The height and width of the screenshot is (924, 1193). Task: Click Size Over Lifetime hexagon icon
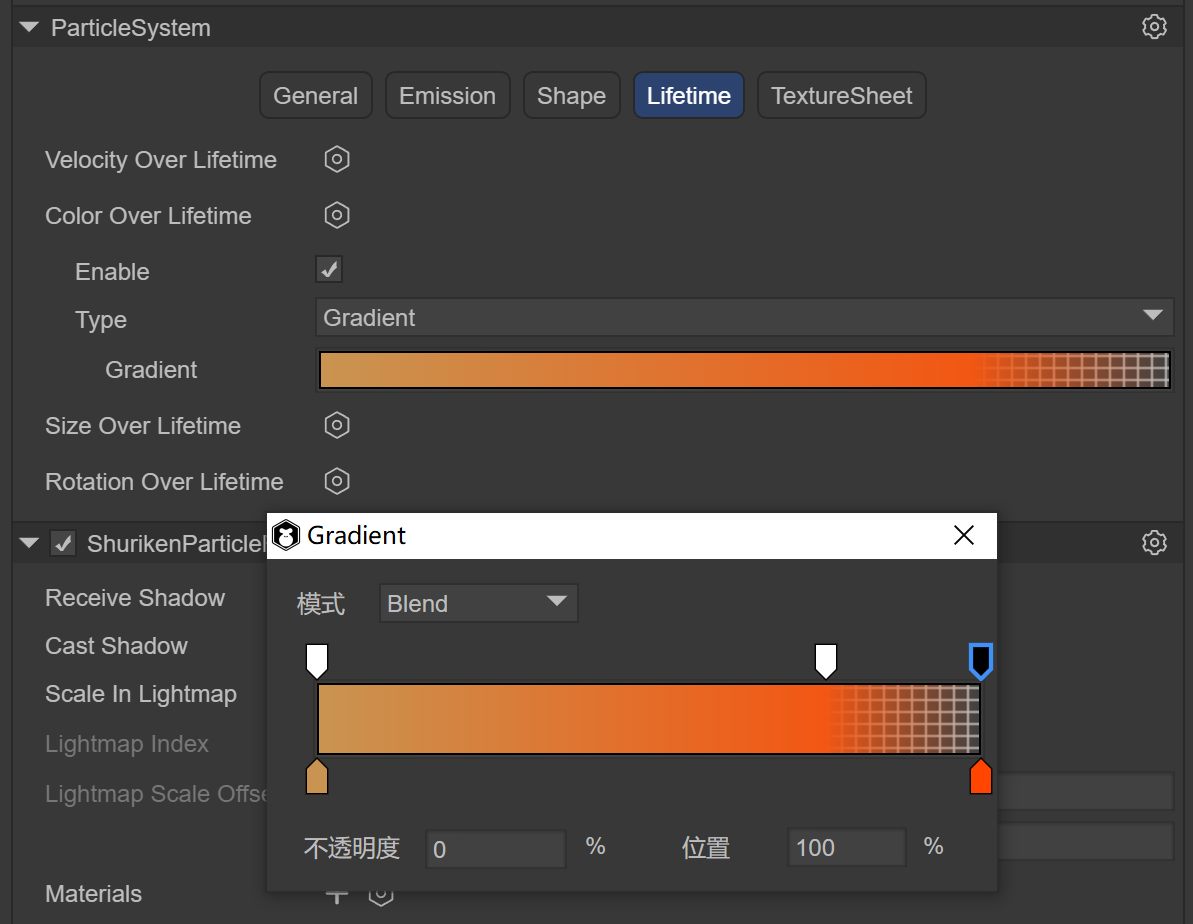pyautogui.click(x=337, y=425)
